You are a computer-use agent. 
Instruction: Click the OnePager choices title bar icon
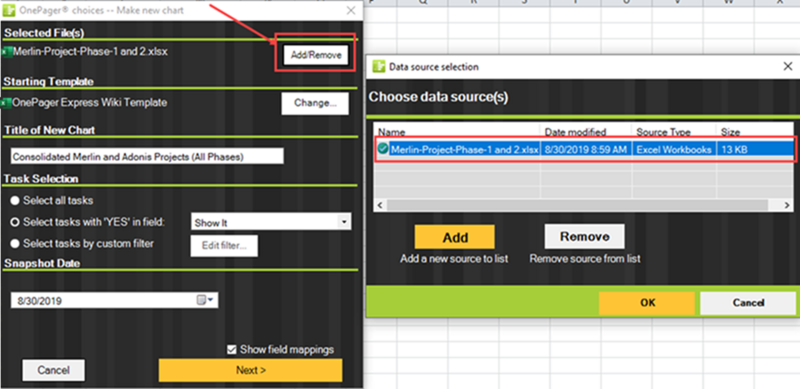9,10
